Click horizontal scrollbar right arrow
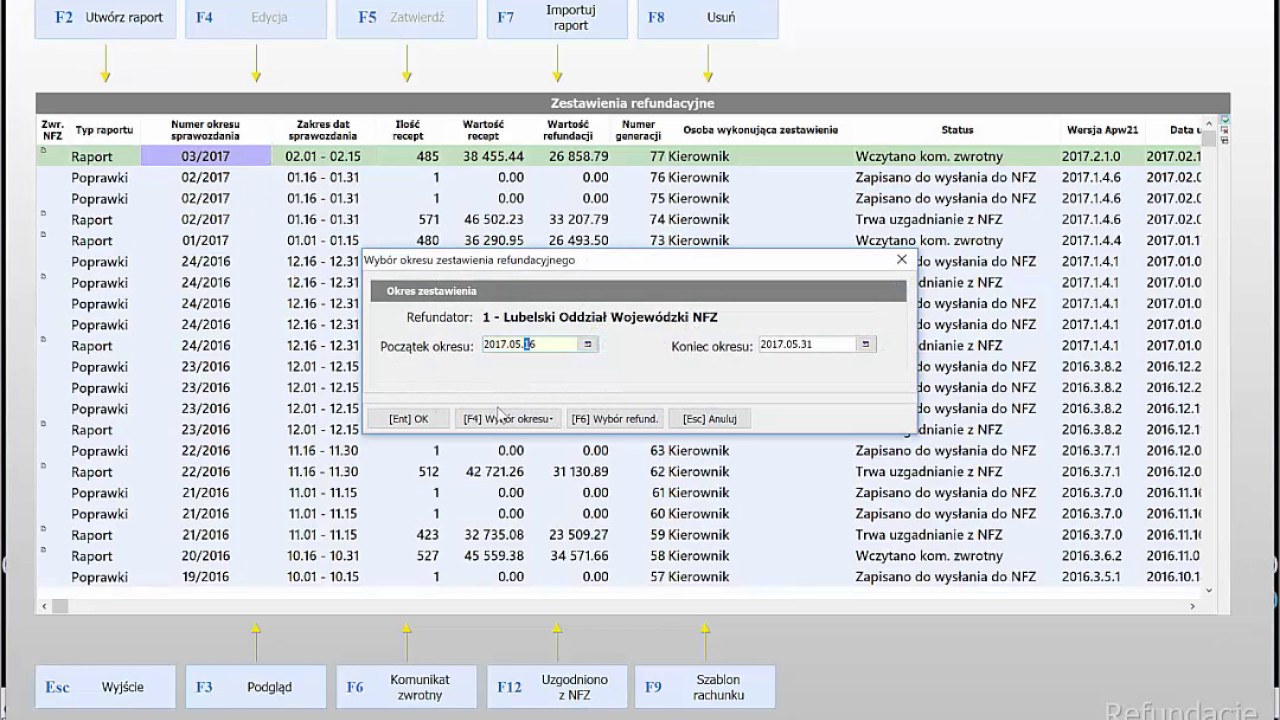The image size is (1280, 720). (1192, 606)
